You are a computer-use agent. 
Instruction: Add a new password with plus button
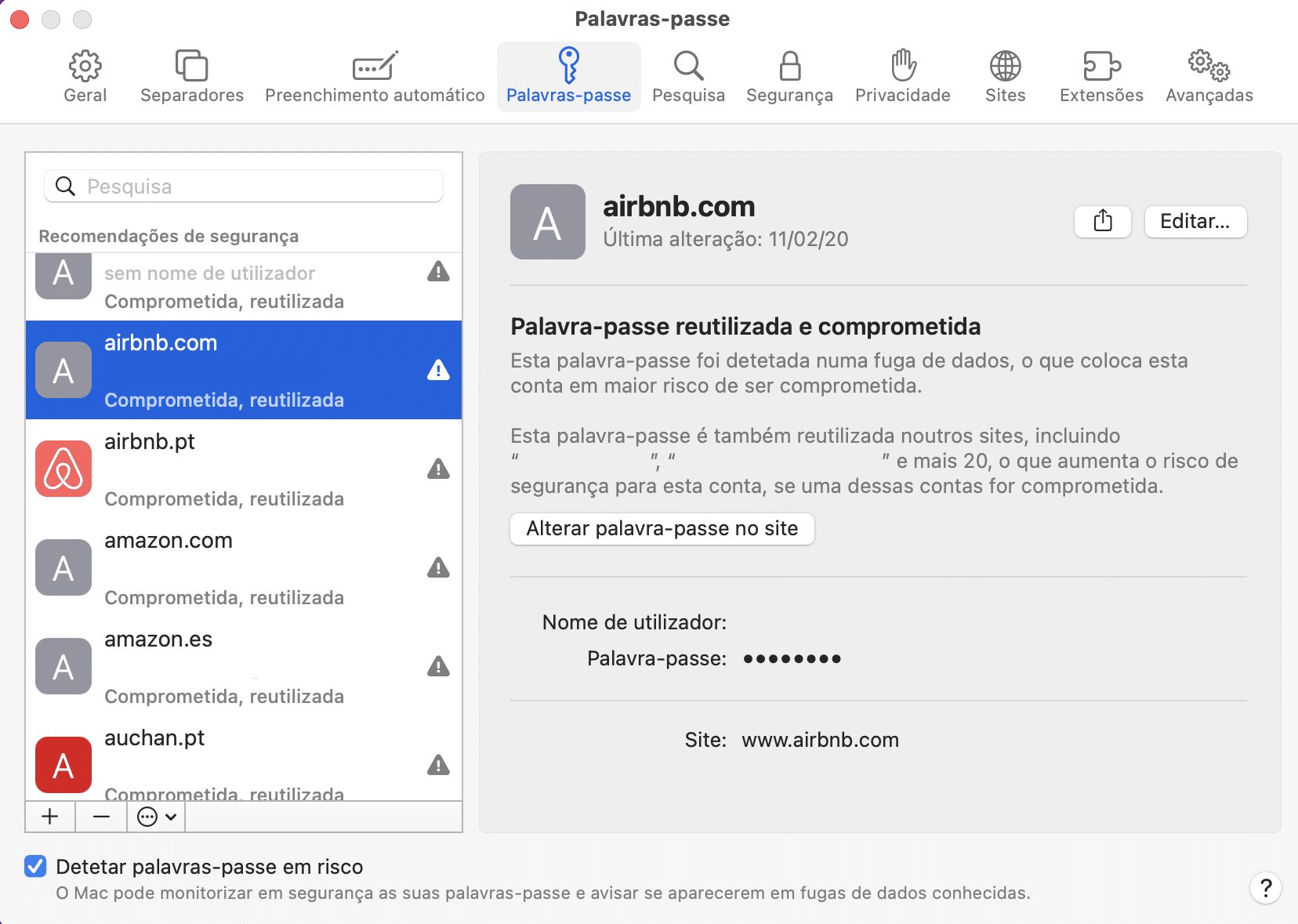[50, 817]
